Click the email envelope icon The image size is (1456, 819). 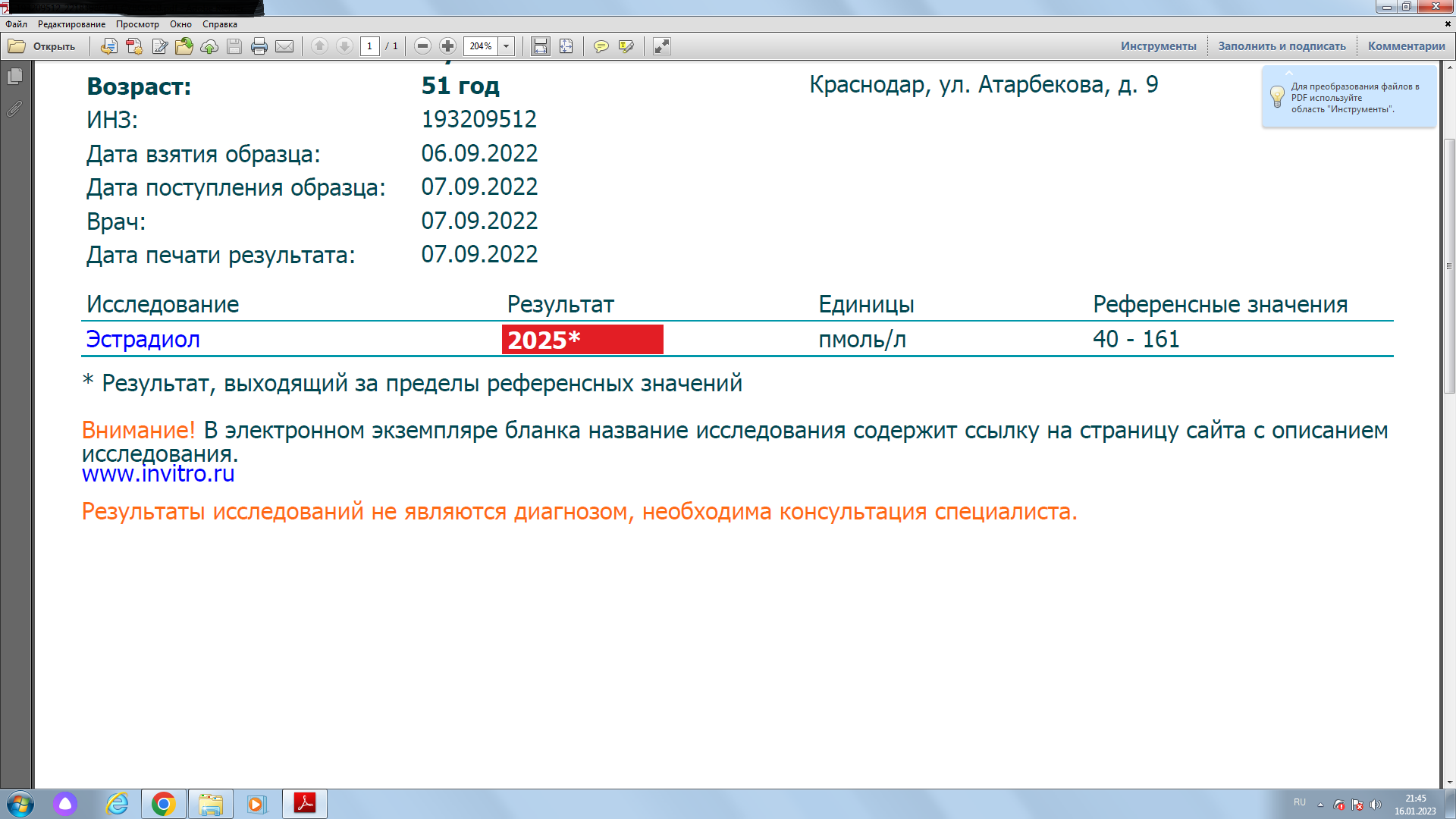284,46
